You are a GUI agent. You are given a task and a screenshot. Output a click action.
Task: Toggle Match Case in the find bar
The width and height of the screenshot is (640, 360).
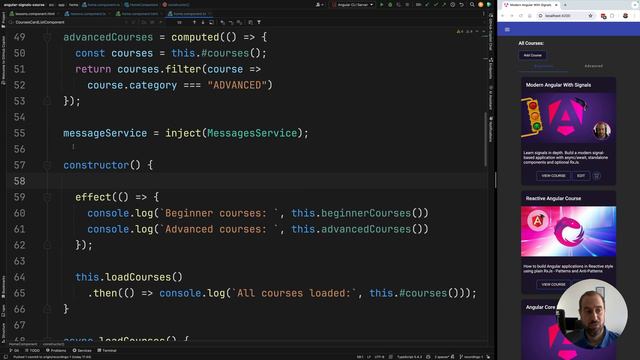tap(144, 22)
